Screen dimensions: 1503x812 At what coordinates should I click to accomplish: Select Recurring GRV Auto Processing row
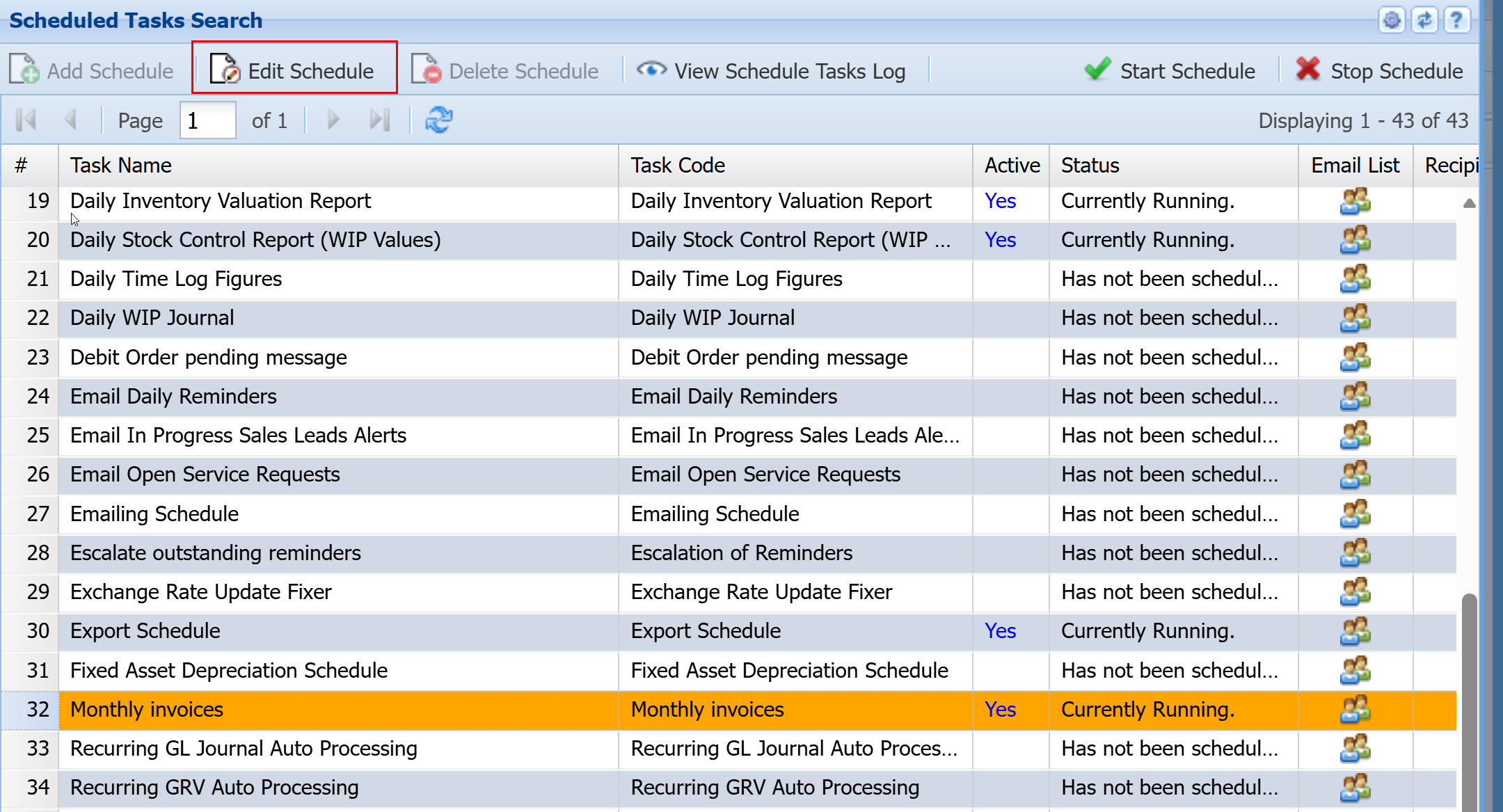pyautogui.click(x=214, y=788)
